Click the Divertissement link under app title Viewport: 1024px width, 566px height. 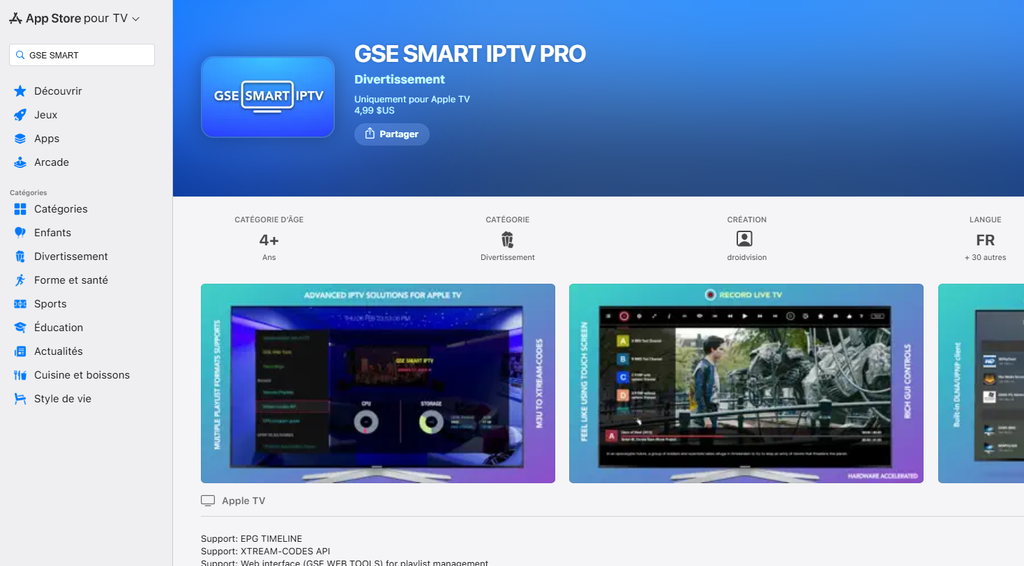point(399,79)
